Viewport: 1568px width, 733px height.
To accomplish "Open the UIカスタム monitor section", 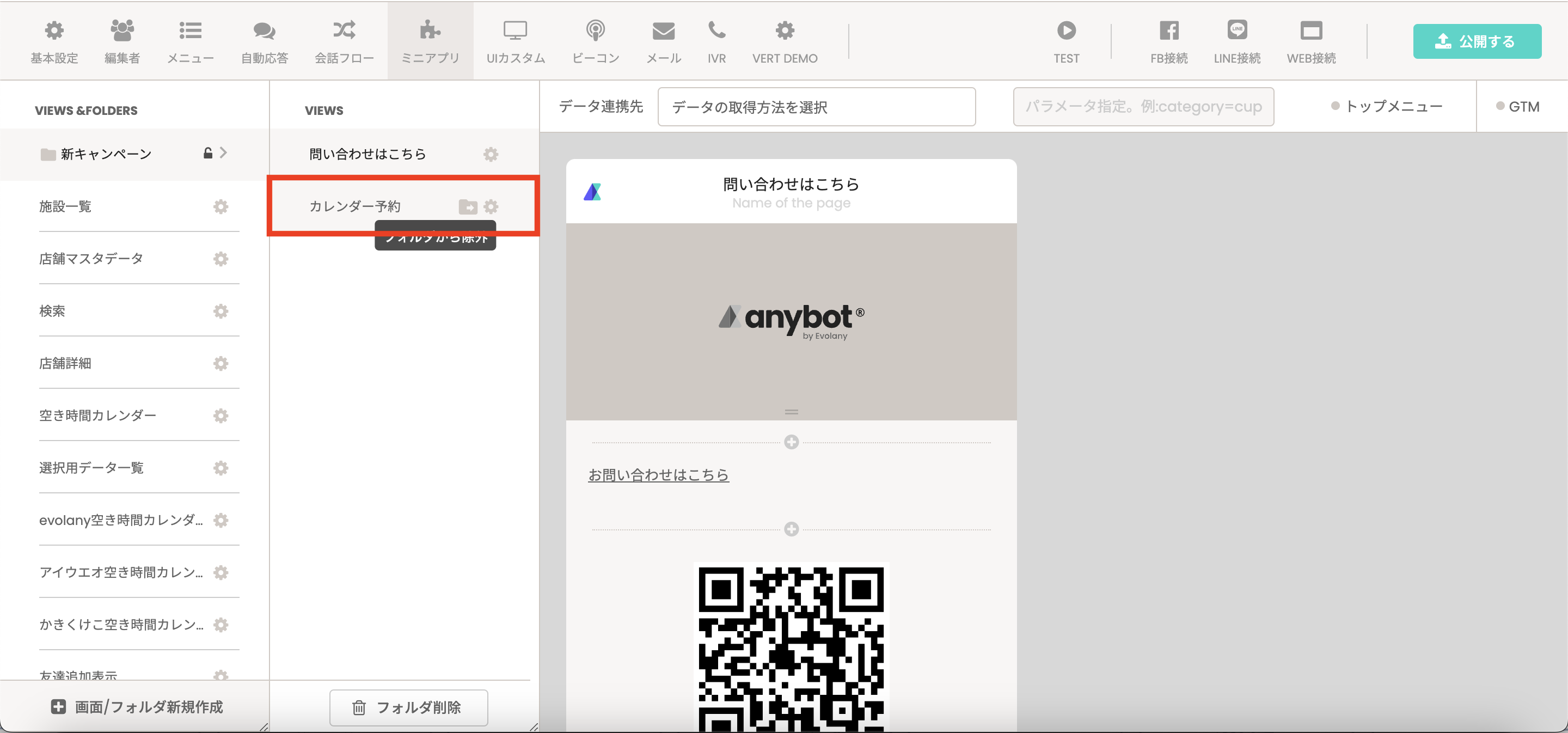I will [x=515, y=41].
